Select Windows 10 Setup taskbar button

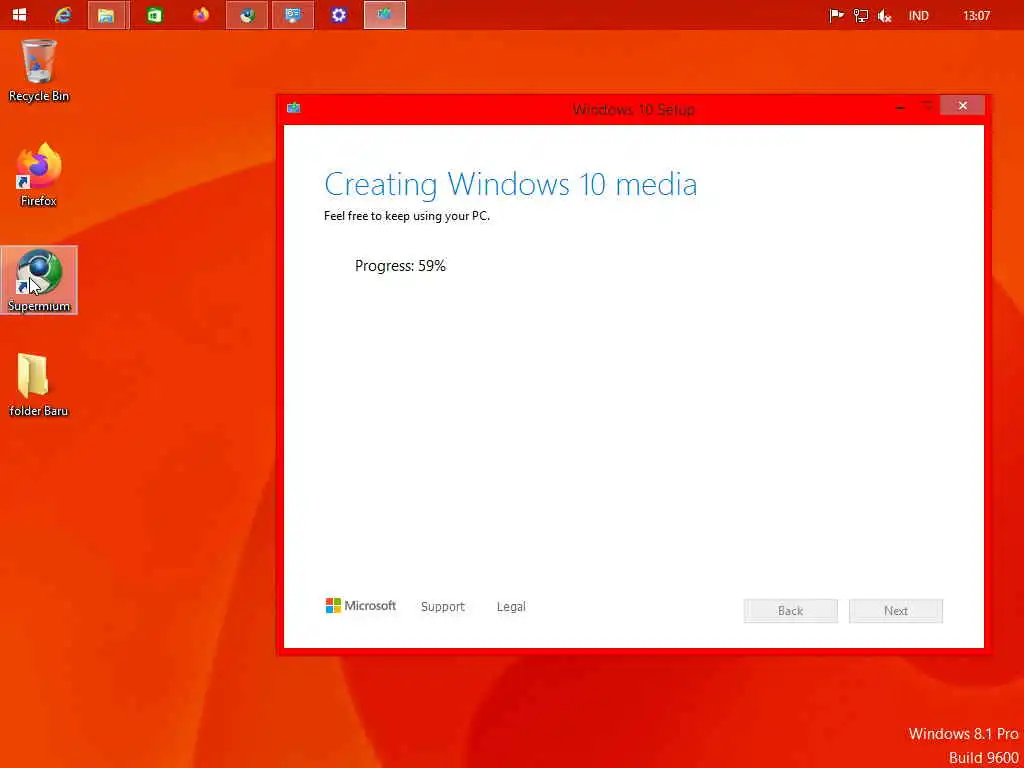pos(385,15)
